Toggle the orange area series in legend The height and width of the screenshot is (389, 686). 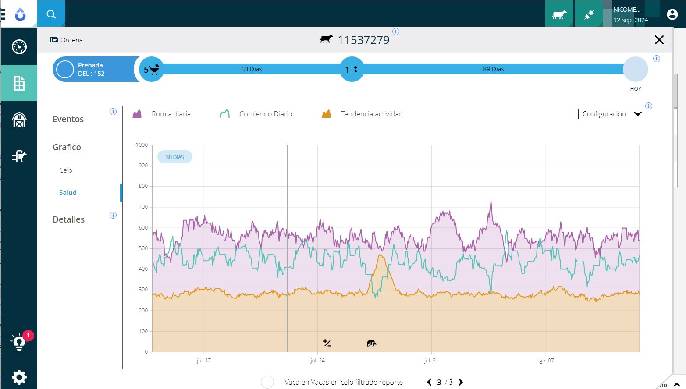pyautogui.click(x=361, y=114)
